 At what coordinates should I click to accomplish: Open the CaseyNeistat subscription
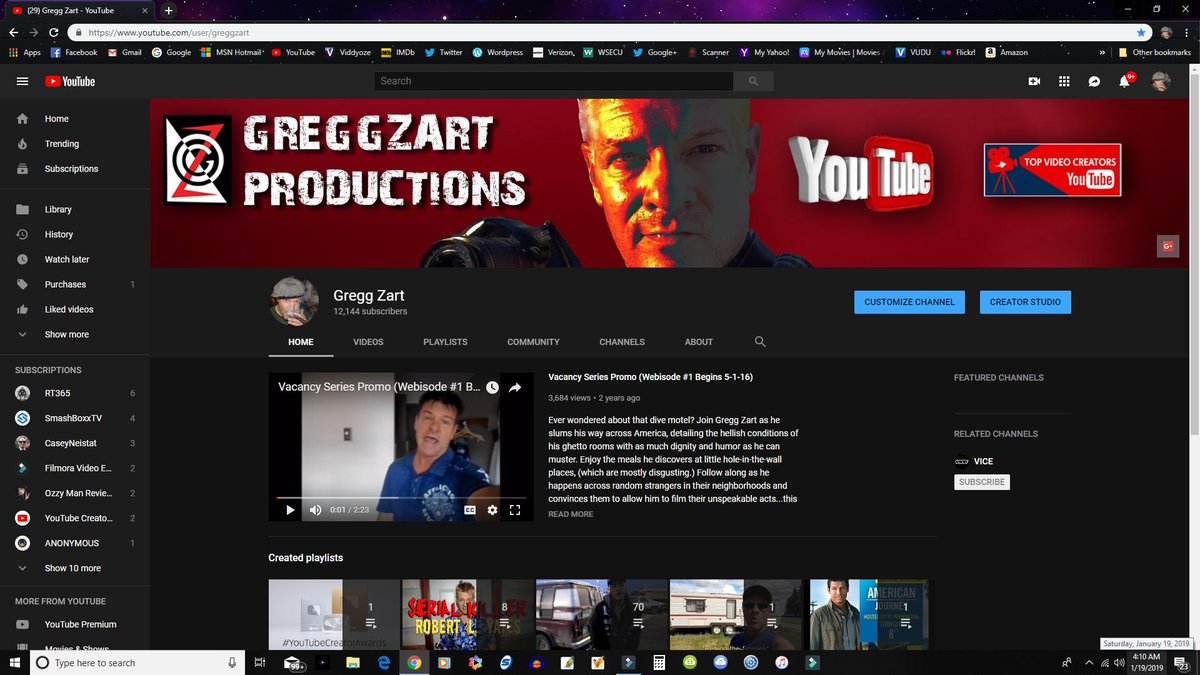(x=72, y=443)
